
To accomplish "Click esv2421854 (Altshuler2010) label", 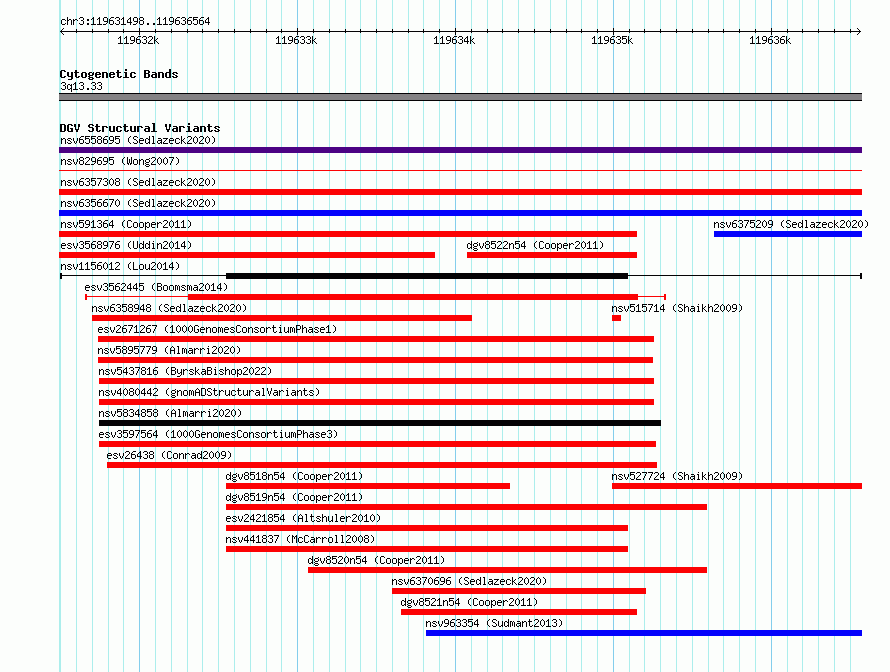I will (x=303, y=518).
